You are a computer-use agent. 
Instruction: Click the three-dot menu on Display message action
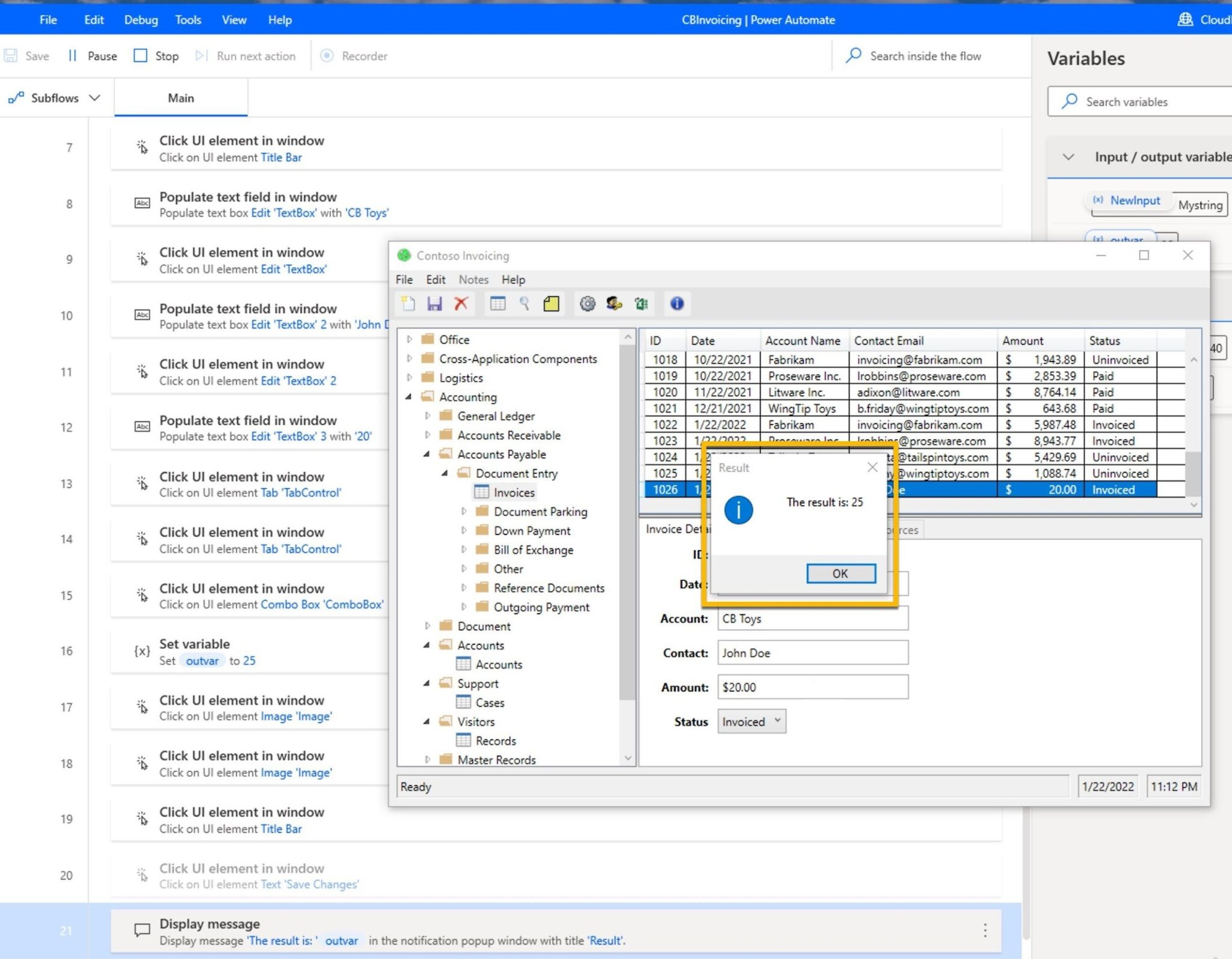(985, 931)
